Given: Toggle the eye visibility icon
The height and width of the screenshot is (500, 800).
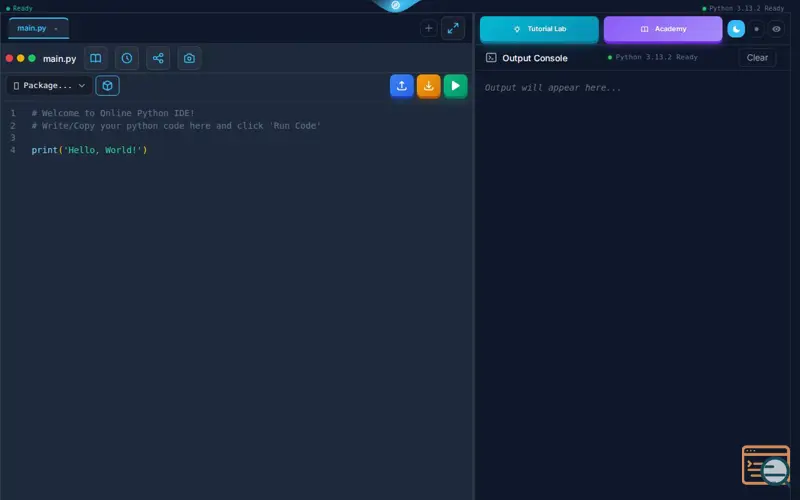Looking at the screenshot, I should (776, 29).
